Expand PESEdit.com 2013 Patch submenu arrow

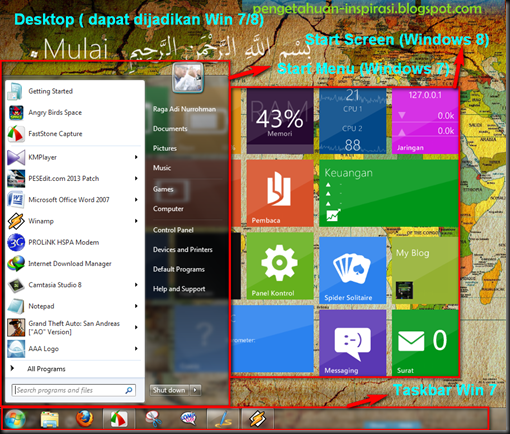(136, 178)
